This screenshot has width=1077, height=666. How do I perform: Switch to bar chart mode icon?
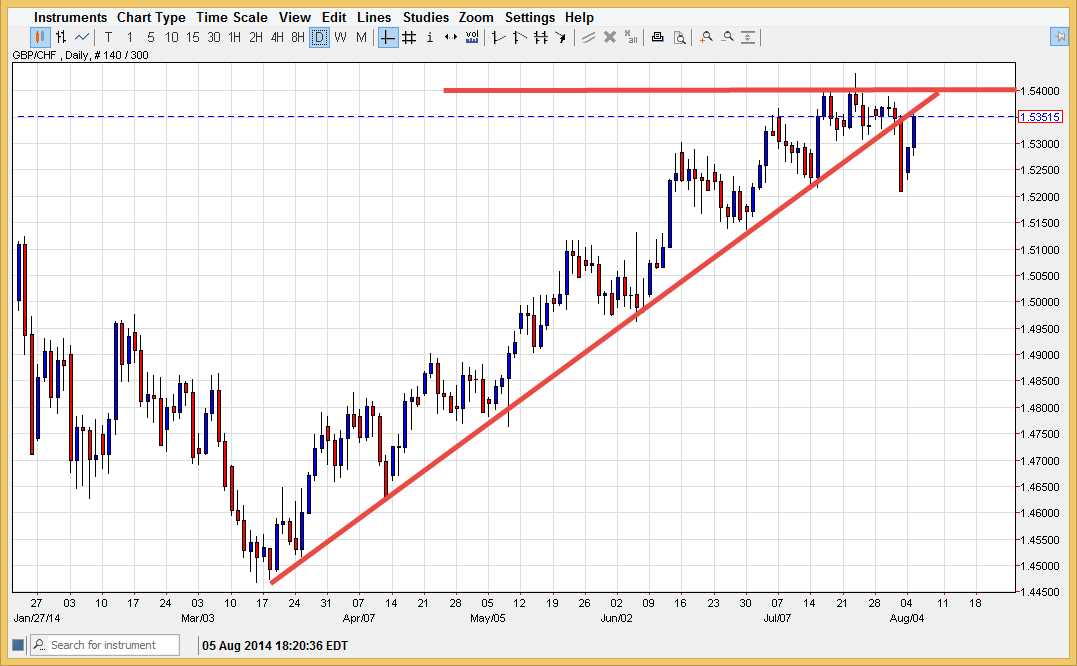62,37
